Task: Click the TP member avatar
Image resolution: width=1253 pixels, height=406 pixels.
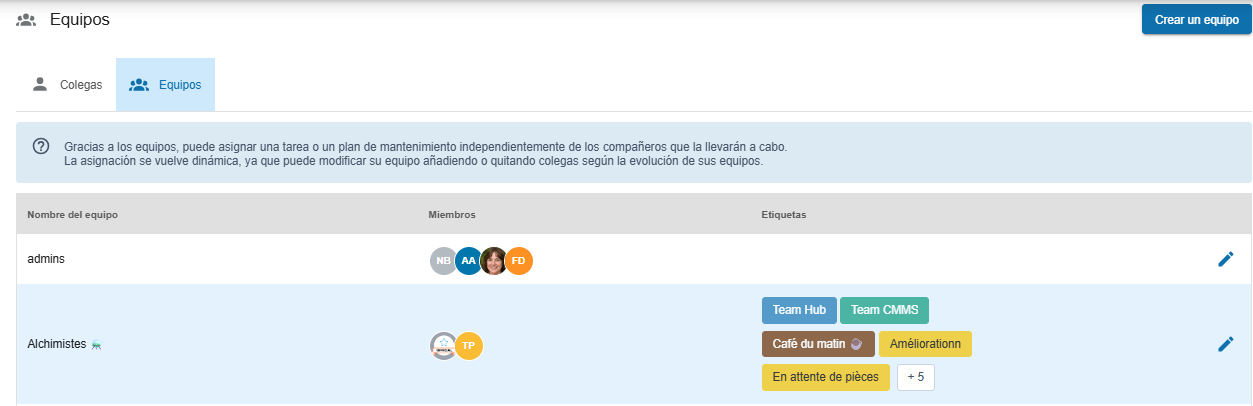Action: (469, 346)
